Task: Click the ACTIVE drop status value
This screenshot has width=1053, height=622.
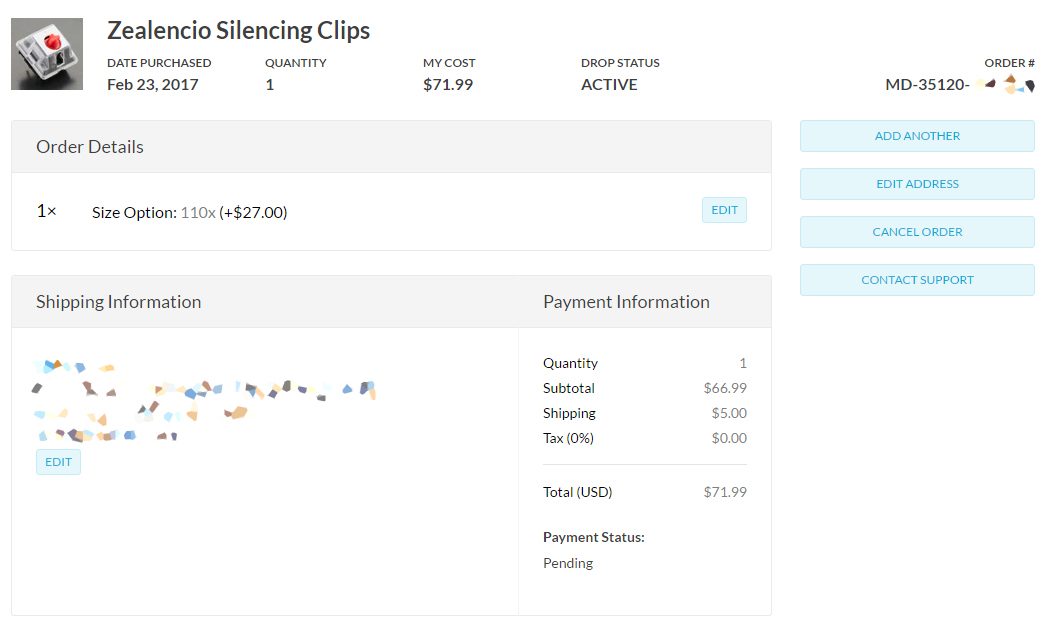Action: [x=608, y=85]
